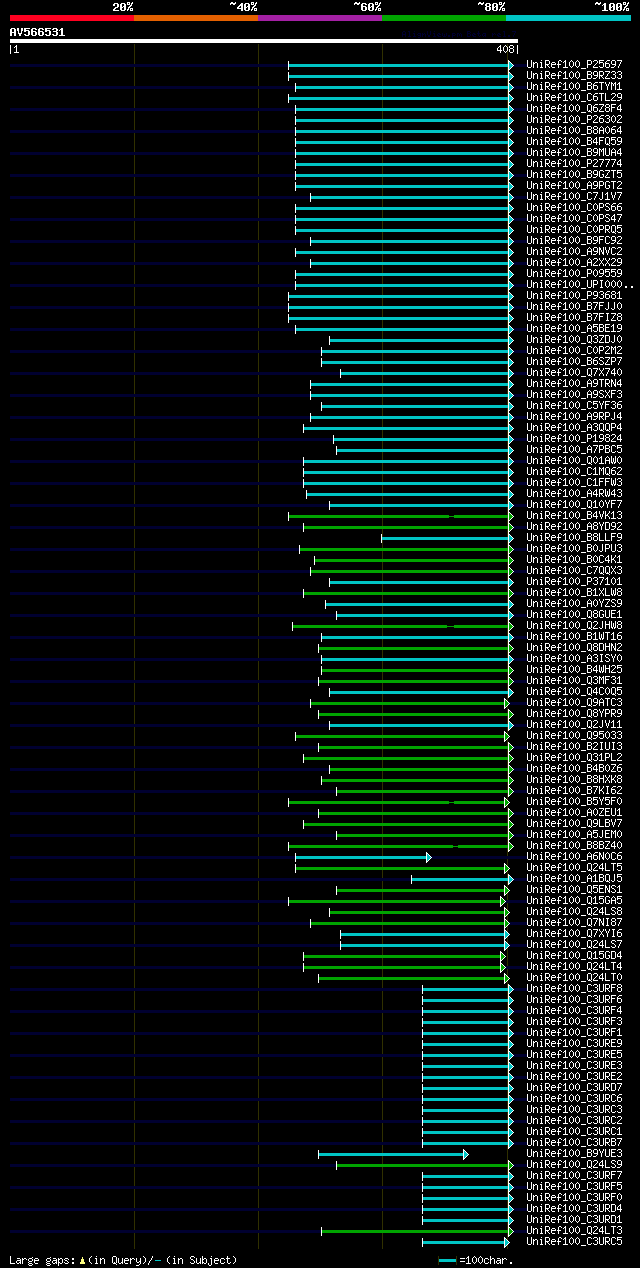Image resolution: width=640 pixels, height=1268 pixels.
Task: Select label UniRef100_B9YUE3
Action: [574, 1153]
